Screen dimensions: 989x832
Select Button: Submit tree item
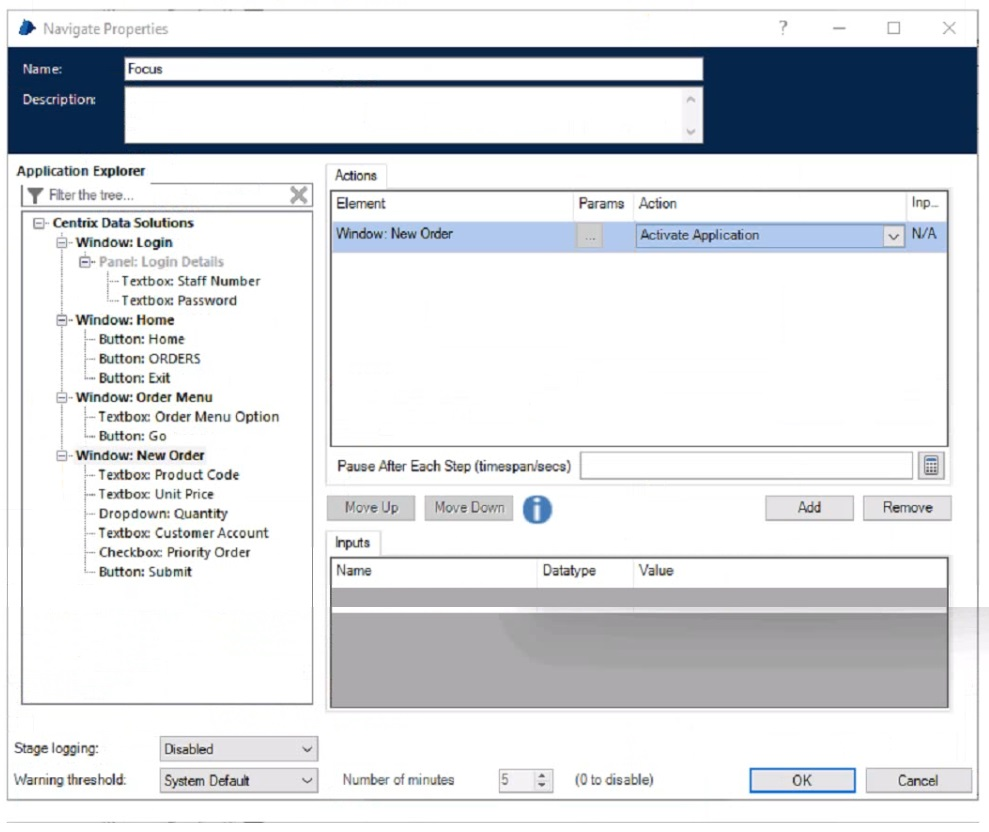tap(145, 572)
